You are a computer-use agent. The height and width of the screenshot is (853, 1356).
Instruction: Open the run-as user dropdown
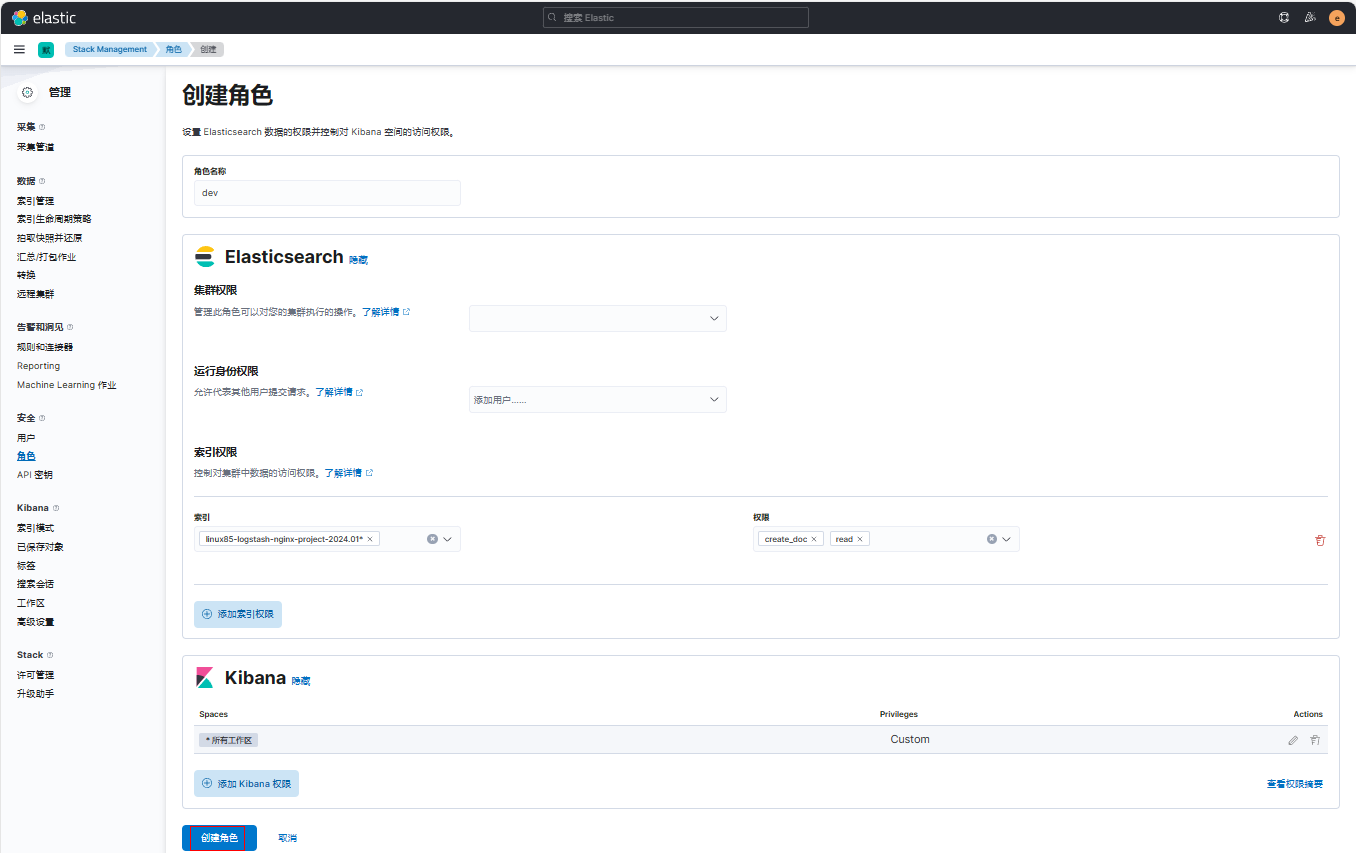click(x=714, y=399)
